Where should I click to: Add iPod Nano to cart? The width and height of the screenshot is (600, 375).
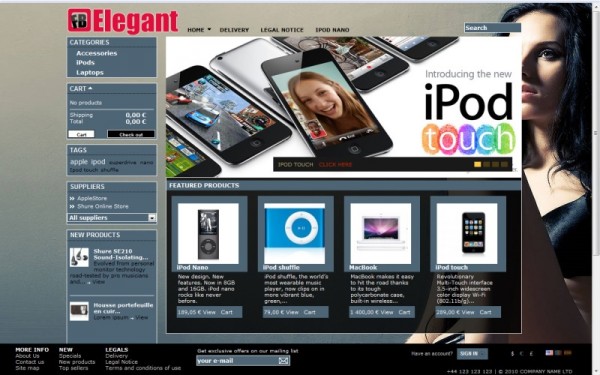[x=227, y=312]
